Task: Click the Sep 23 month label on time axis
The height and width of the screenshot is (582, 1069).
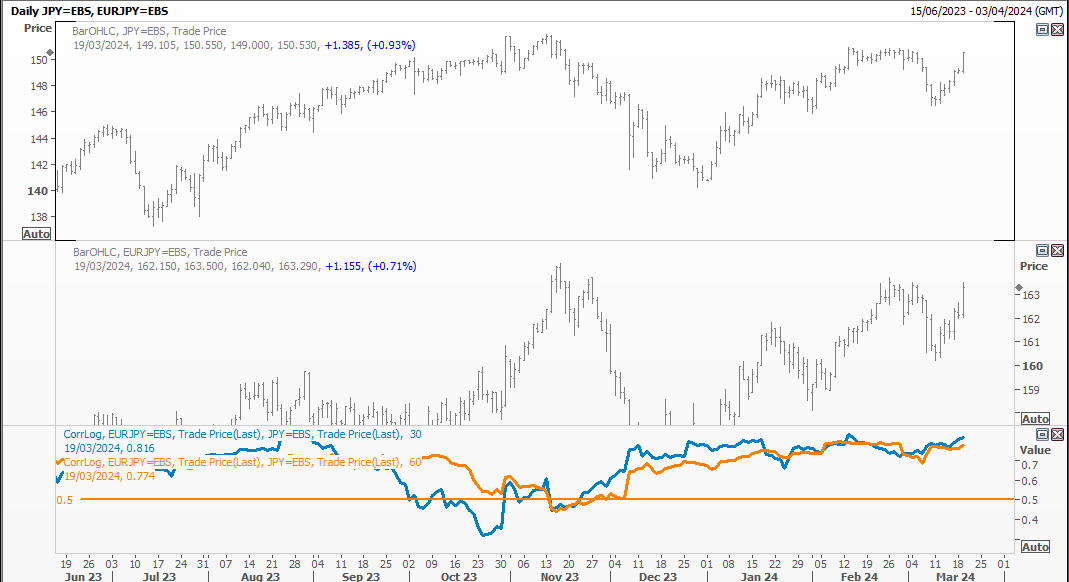Action: pyautogui.click(x=361, y=577)
